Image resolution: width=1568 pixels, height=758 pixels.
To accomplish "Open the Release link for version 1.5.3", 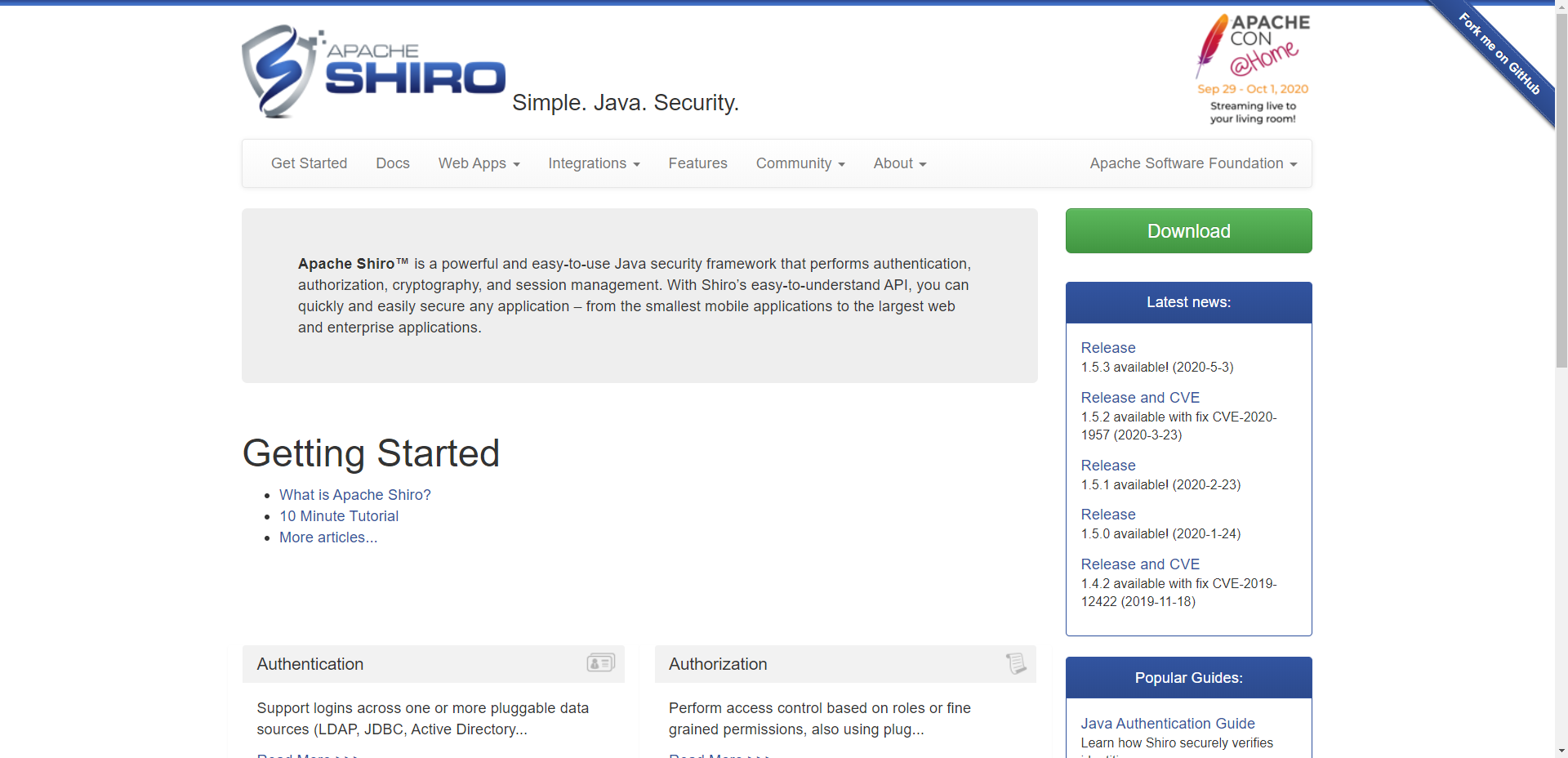I will [1107, 348].
